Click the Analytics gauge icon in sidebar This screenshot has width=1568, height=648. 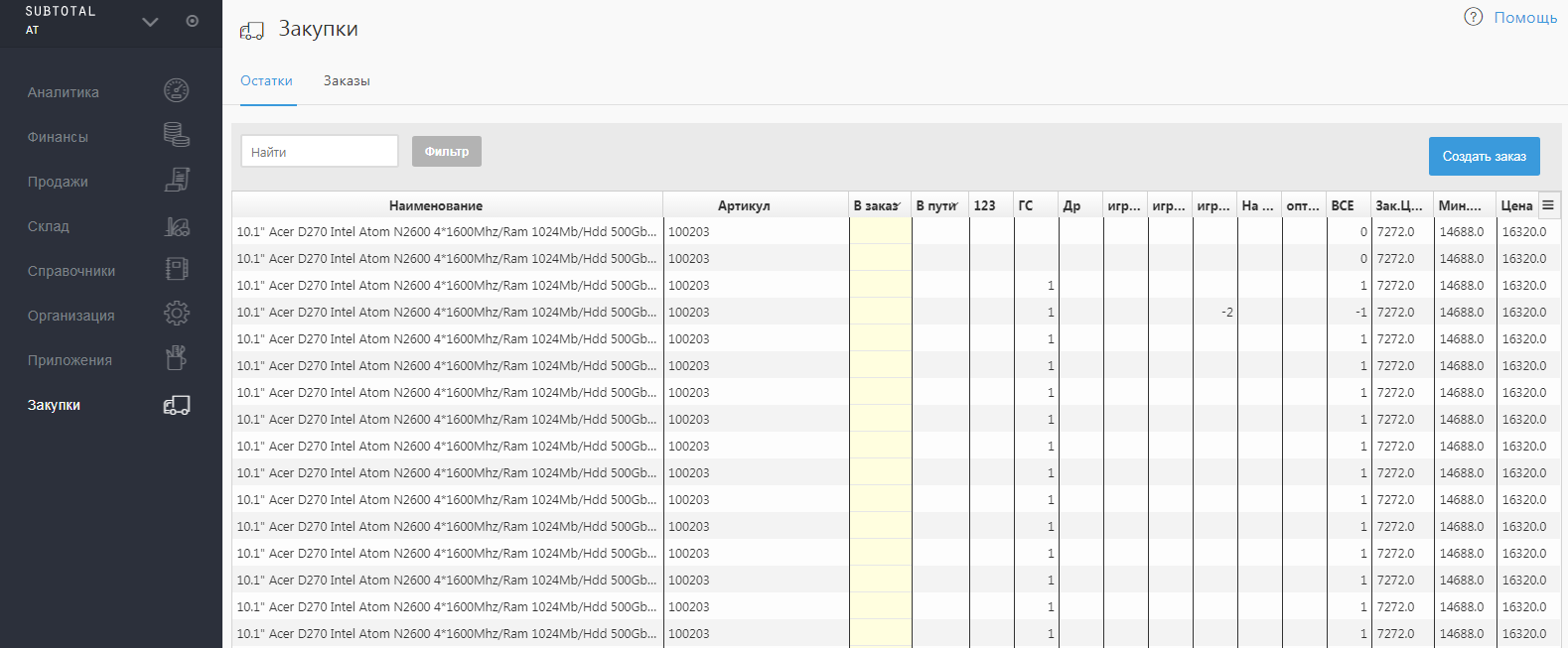[176, 91]
